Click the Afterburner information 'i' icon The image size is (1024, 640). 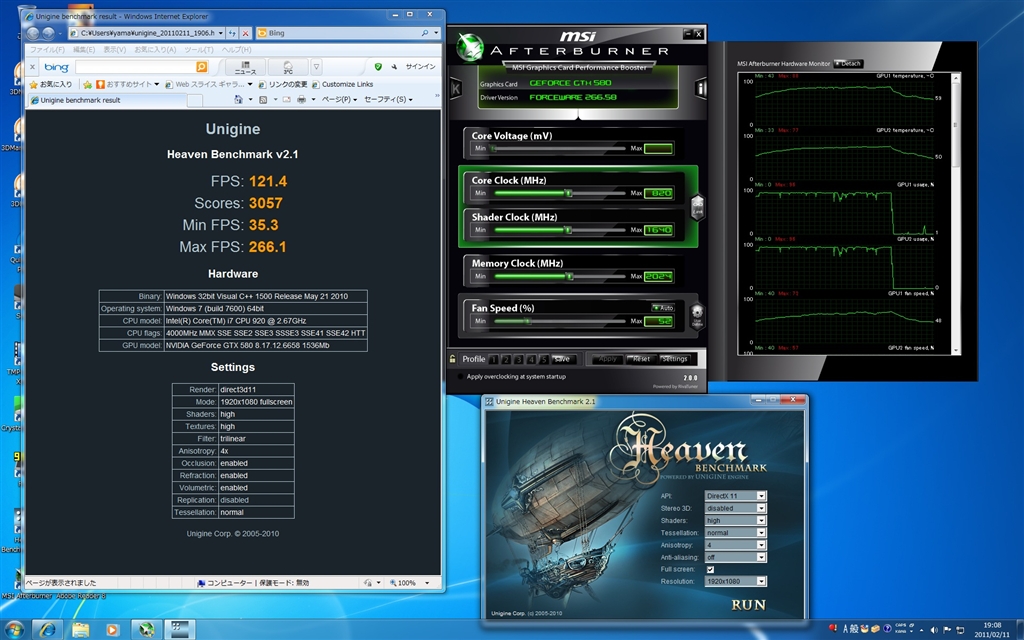tap(700, 89)
